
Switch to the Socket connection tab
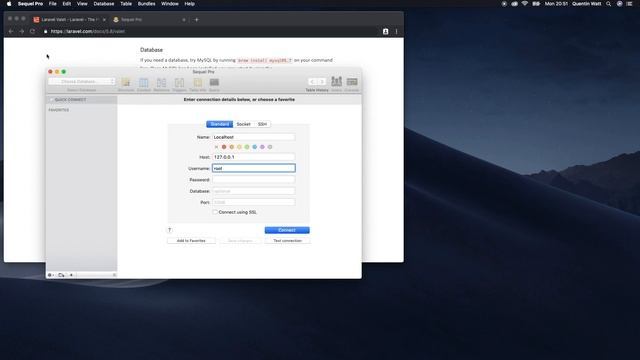[244, 124]
